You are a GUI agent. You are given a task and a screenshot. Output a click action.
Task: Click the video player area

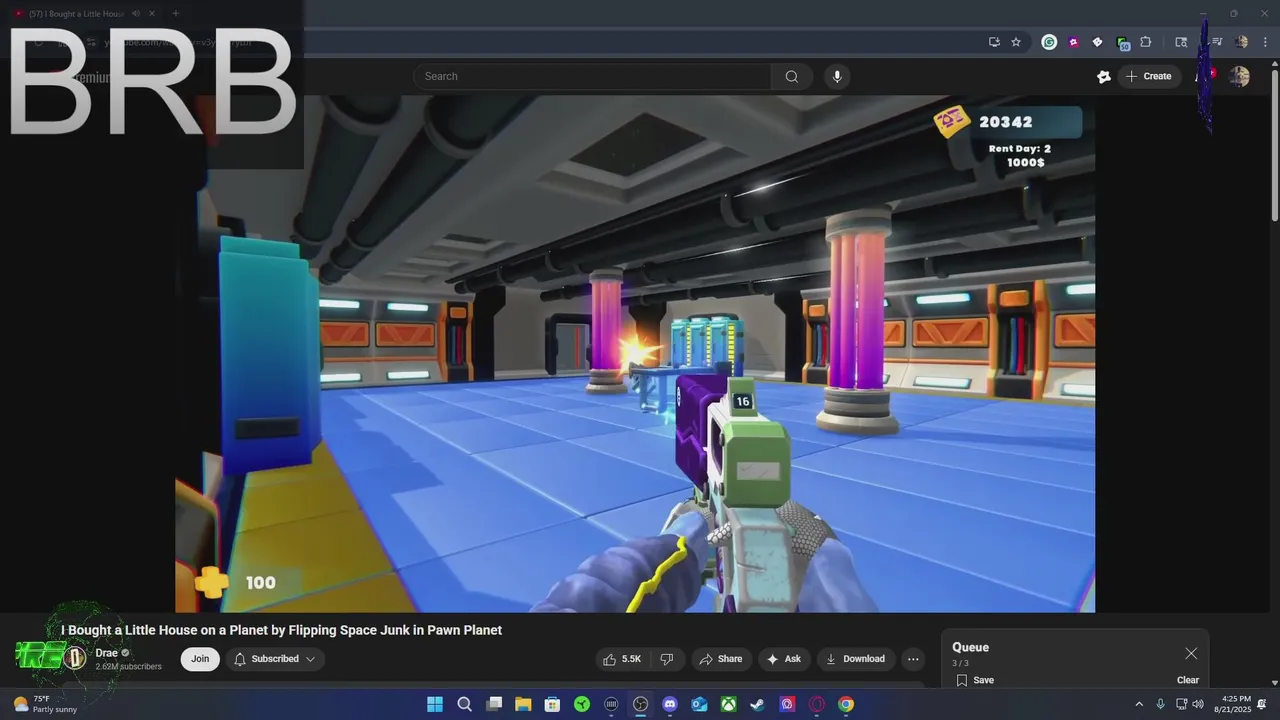coord(635,354)
